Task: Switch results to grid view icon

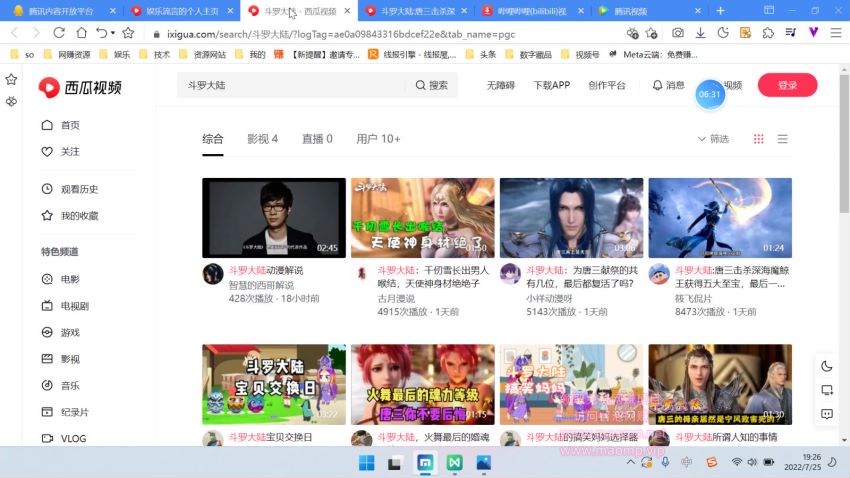Action: coord(758,139)
